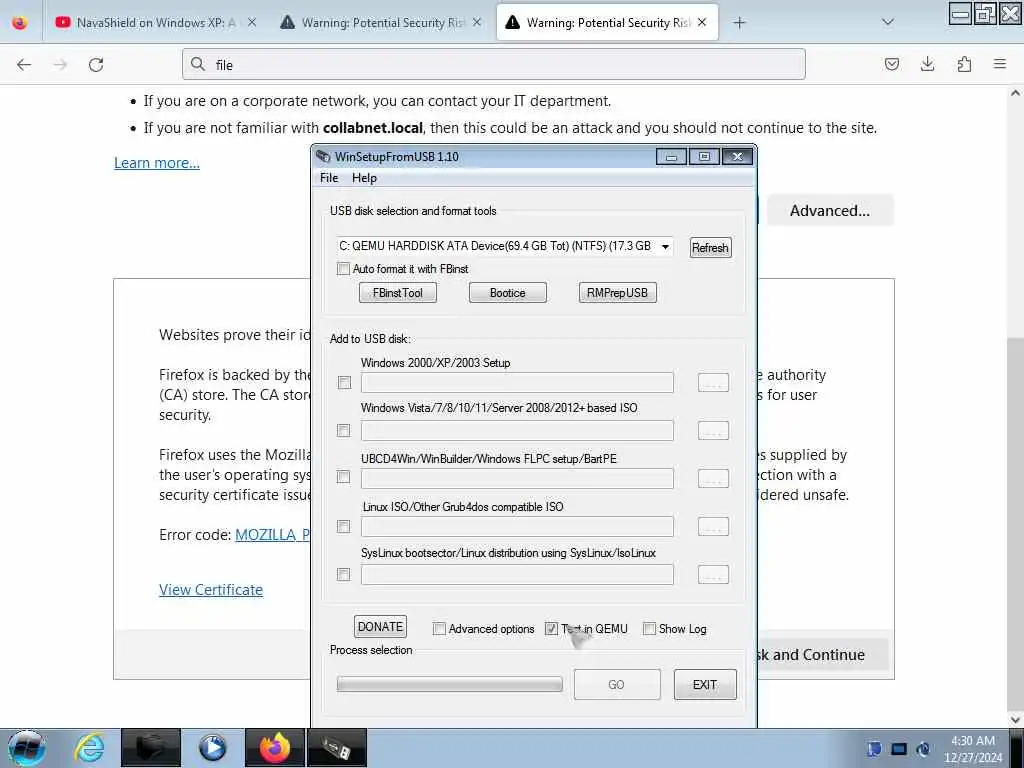
Task: Select WinSetupFromUSB taskbar button
Action: 336,748
